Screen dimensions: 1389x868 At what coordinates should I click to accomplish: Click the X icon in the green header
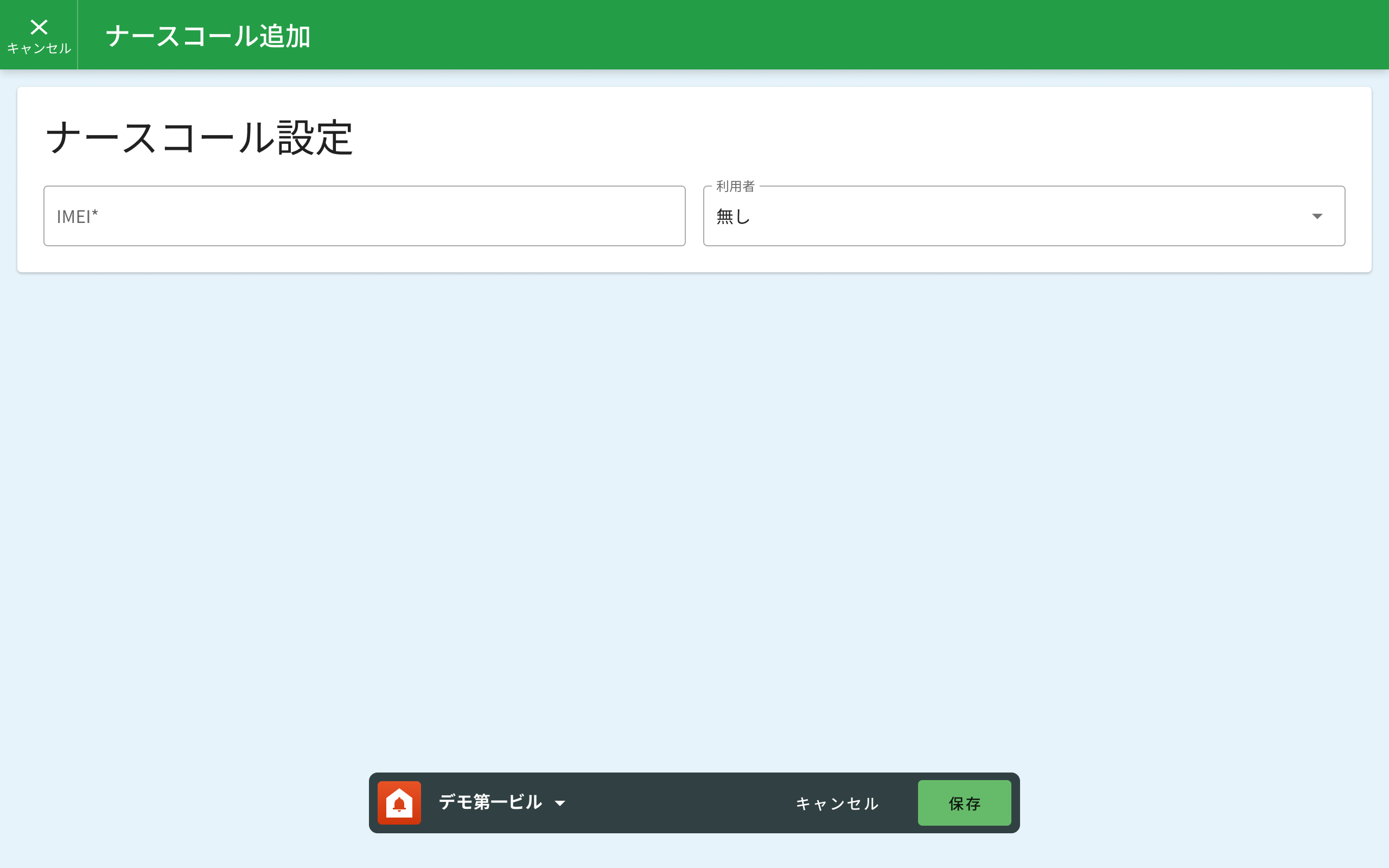click(39, 27)
